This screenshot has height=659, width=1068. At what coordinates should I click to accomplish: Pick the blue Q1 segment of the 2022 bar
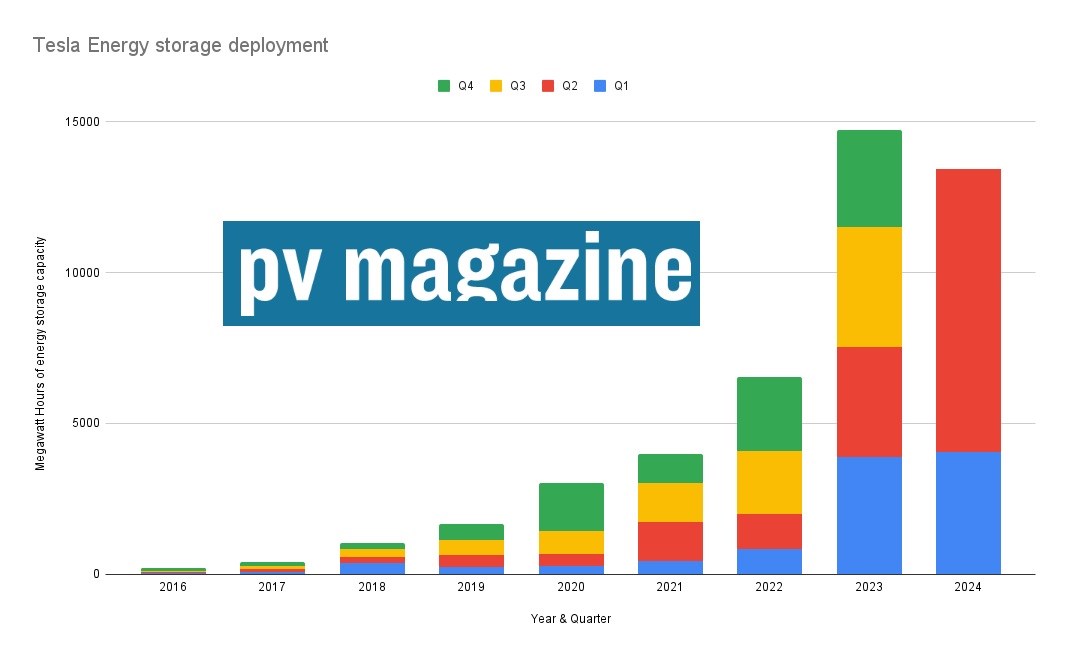point(769,562)
